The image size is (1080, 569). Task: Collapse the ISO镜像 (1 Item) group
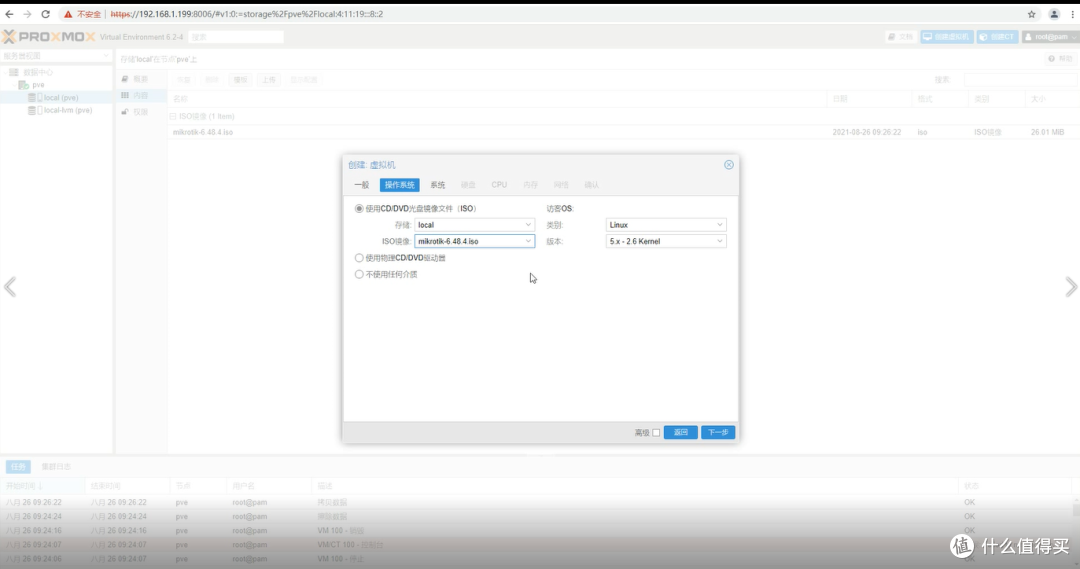point(173,116)
